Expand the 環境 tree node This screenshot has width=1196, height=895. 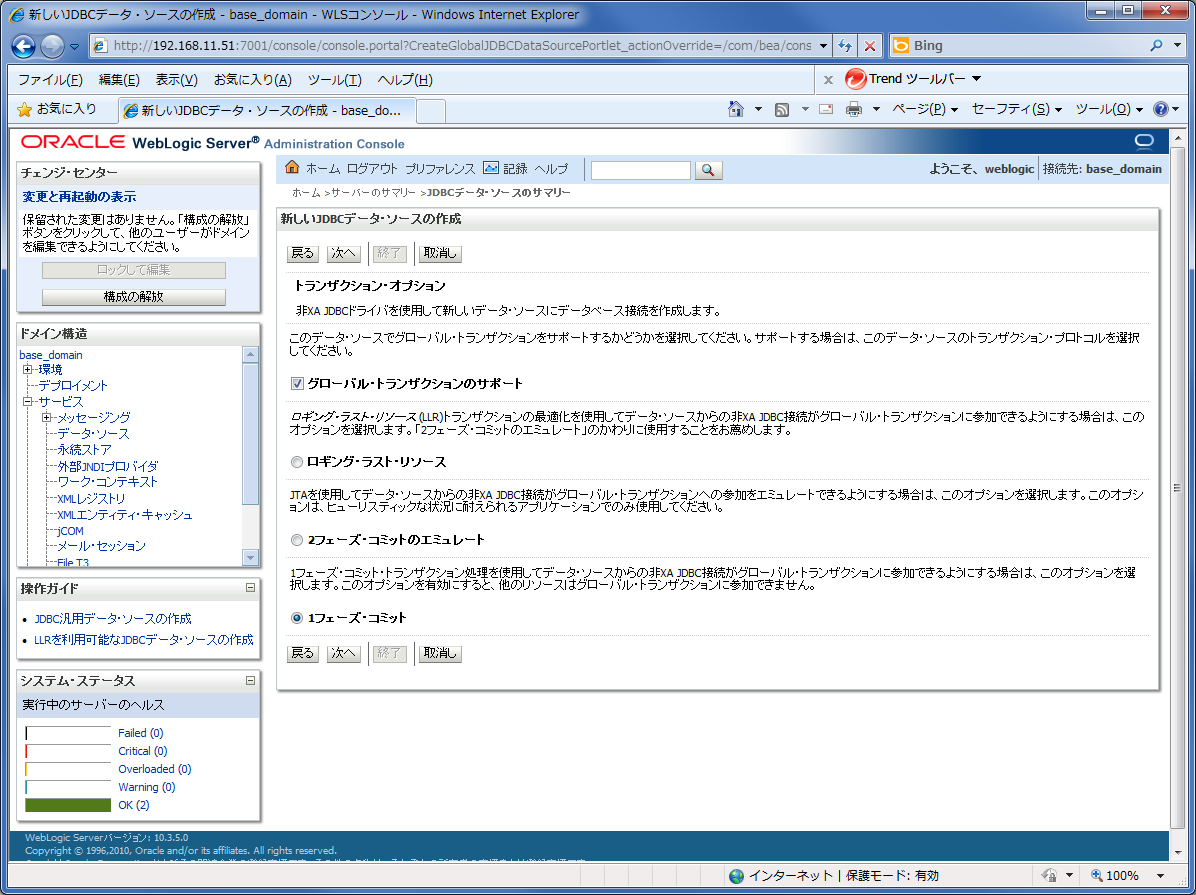pyautogui.click(x=27, y=369)
